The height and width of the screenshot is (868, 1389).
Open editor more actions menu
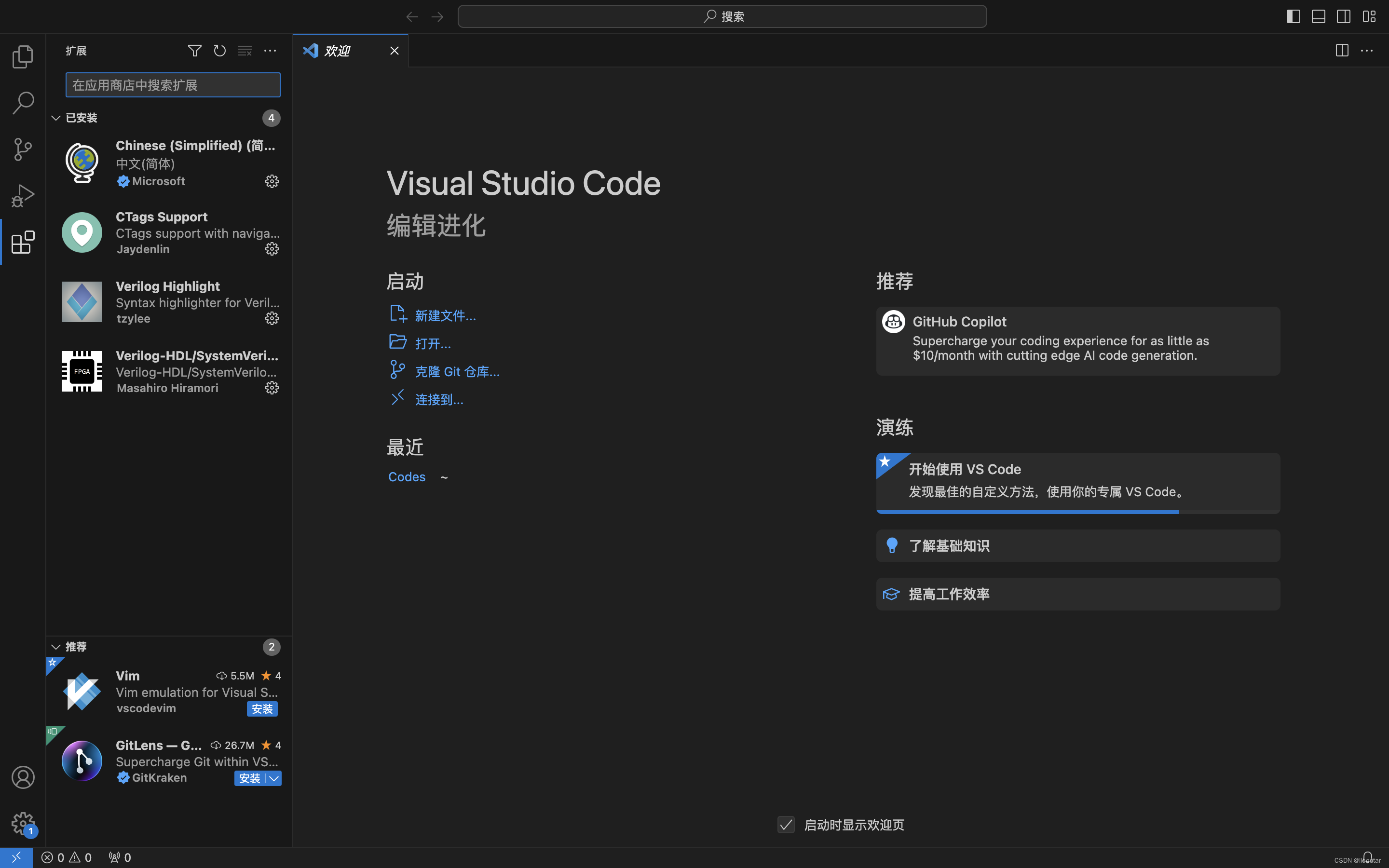tap(1367, 51)
